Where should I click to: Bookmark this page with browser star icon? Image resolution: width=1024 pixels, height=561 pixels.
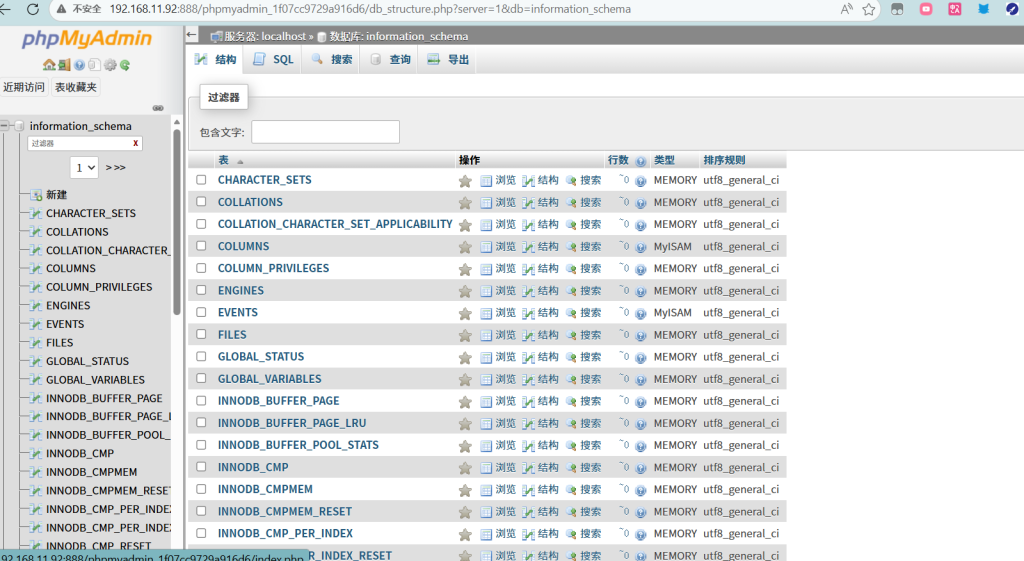pyautogui.click(x=869, y=9)
